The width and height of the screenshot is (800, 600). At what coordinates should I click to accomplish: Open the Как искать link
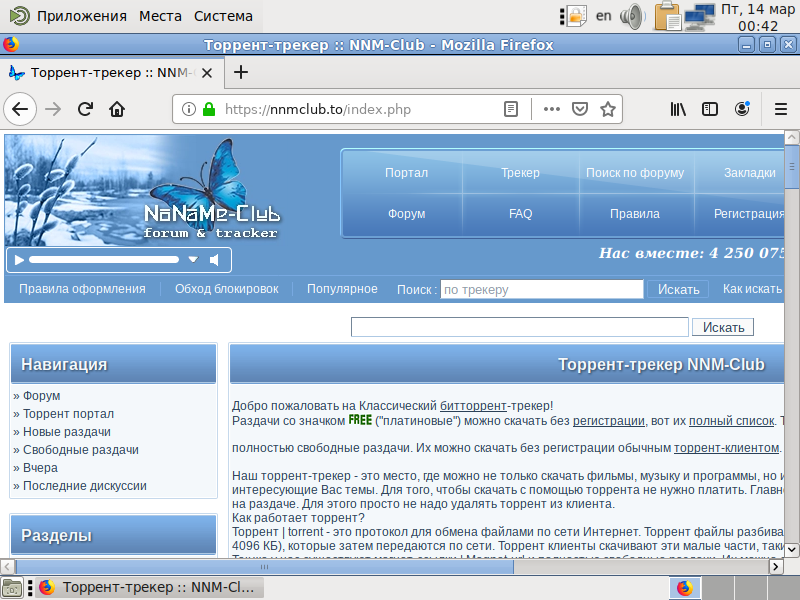[753, 289]
